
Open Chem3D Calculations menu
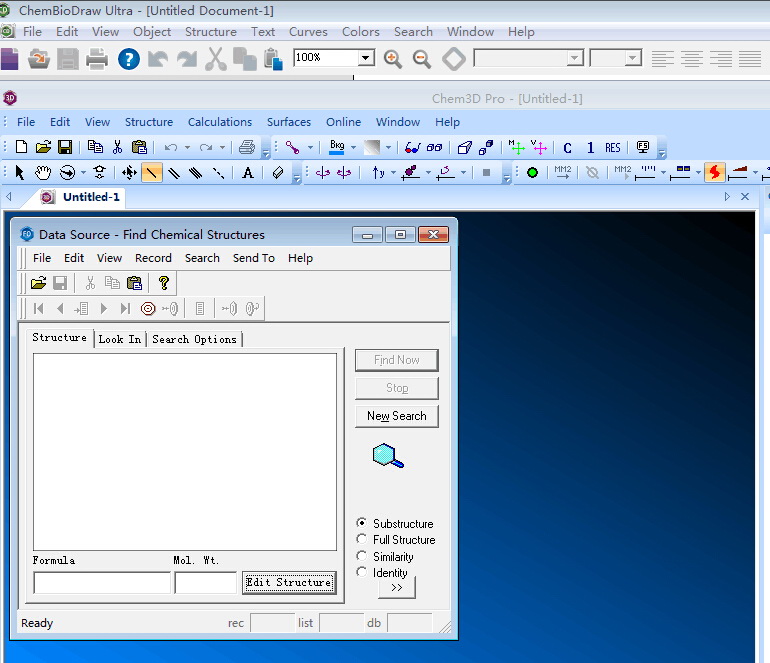click(x=220, y=122)
